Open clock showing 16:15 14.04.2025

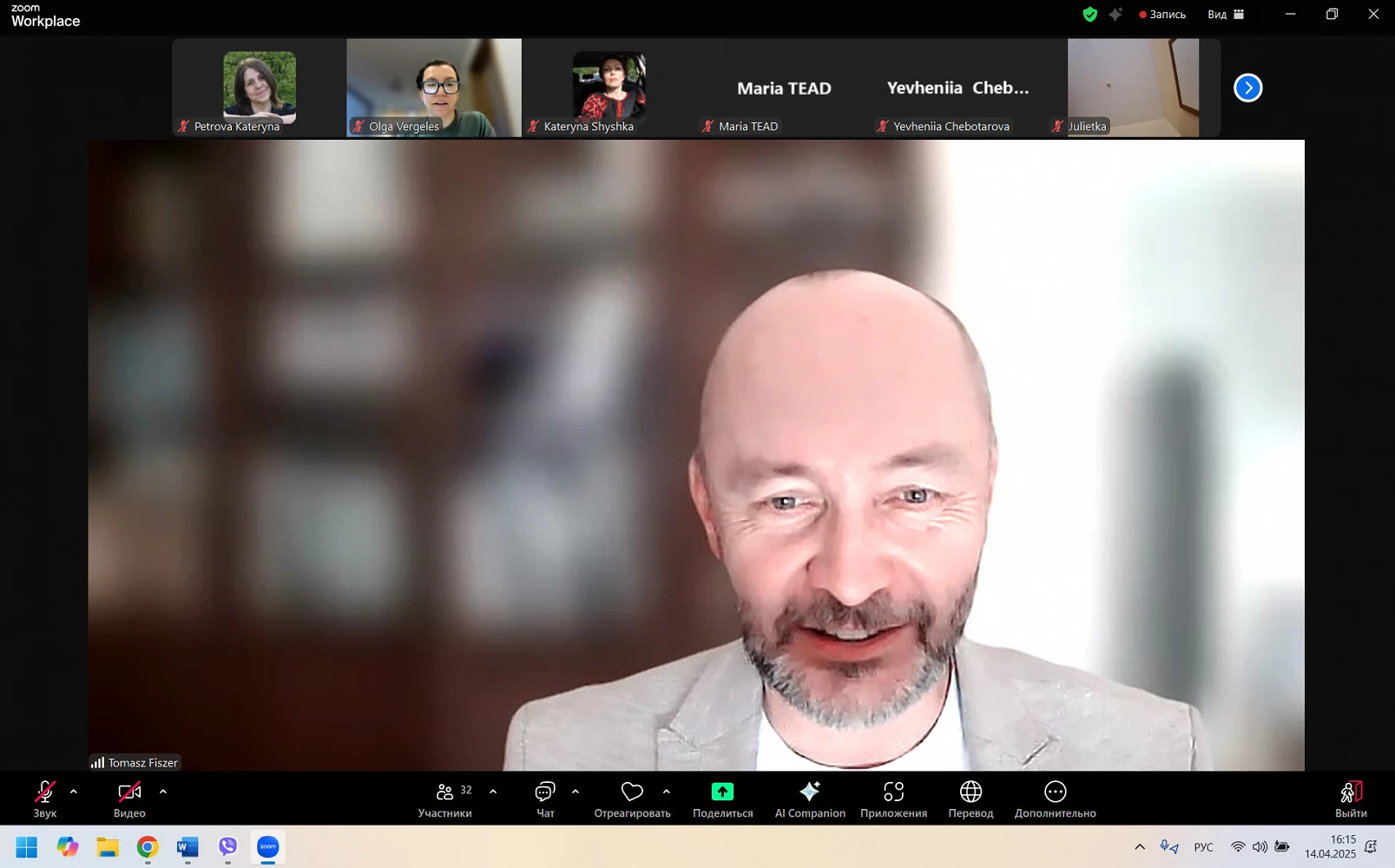click(1330, 847)
